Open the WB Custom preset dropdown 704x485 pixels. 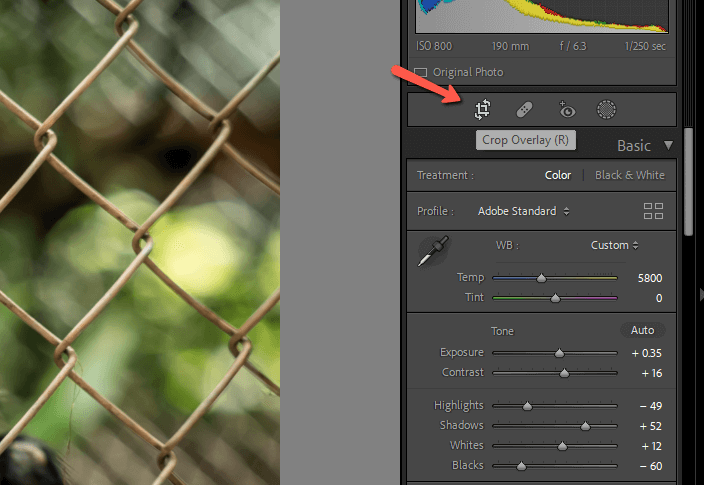tap(614, 245)
